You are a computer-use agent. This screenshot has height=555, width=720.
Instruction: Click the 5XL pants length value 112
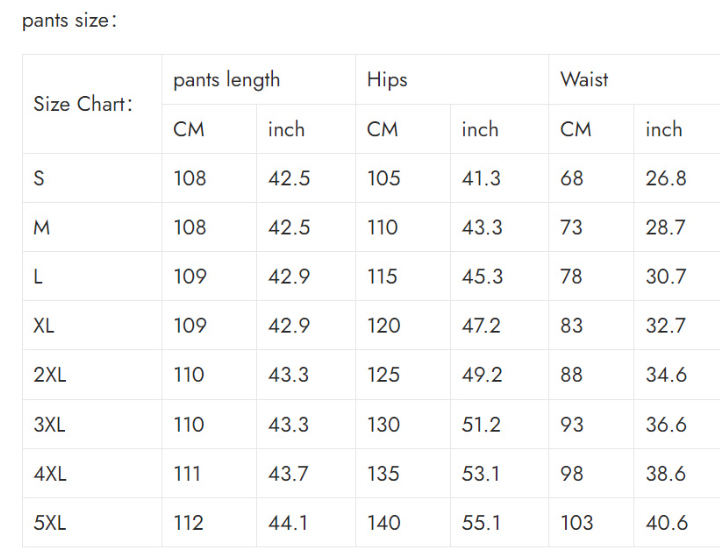point(189,522)
